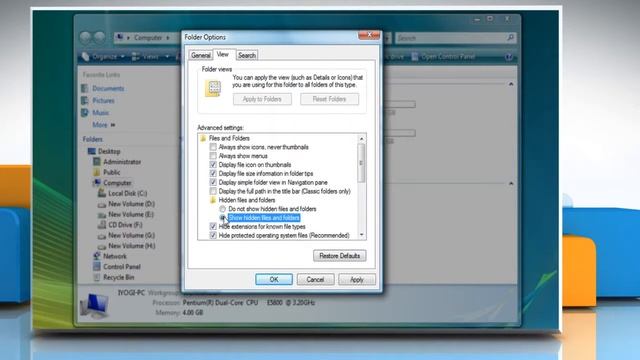Screen dimensions: 640x360
Task: Select Desktop in the Folders tree
Action: (109, 151)
